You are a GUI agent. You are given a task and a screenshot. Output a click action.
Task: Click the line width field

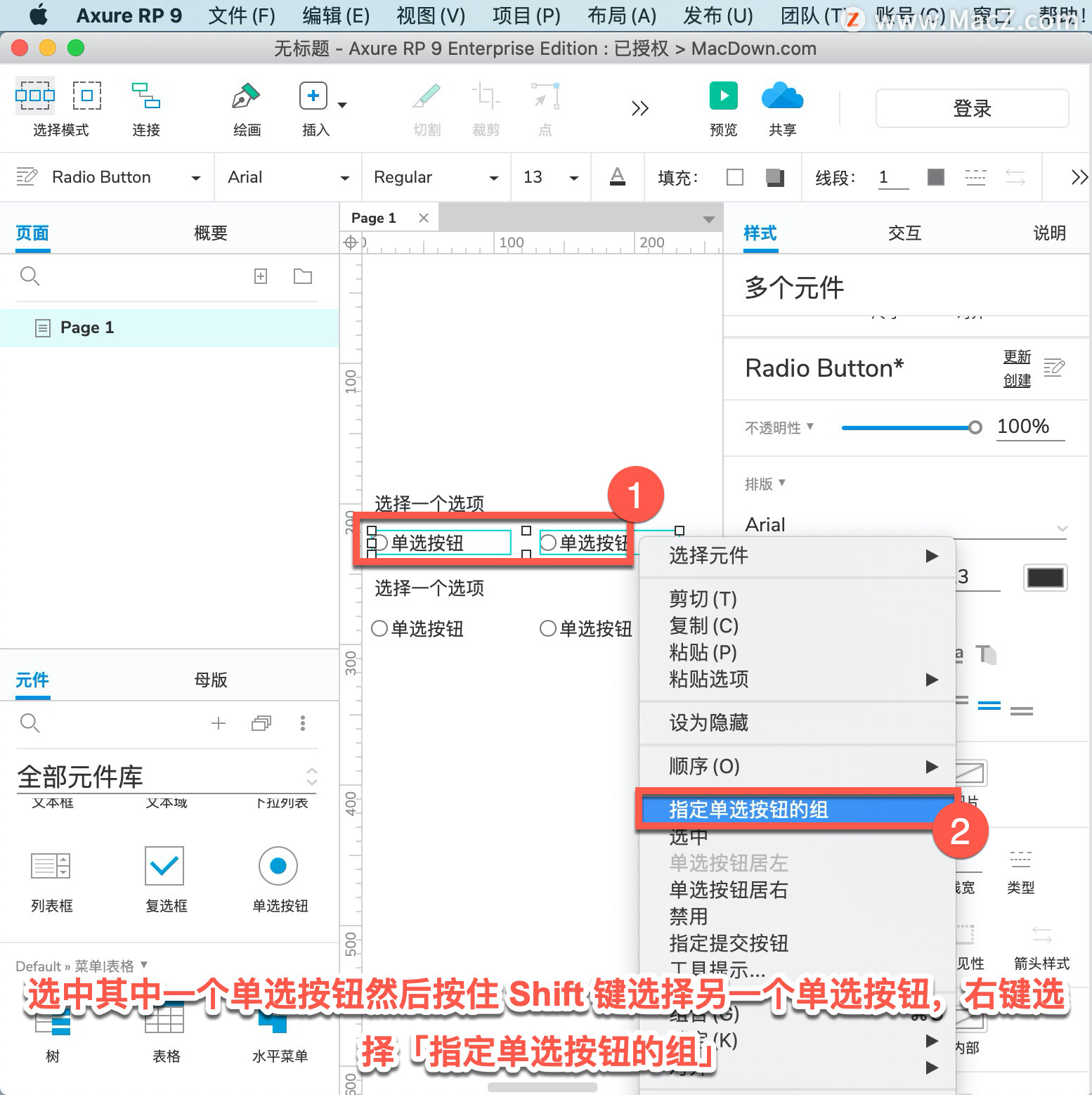pos(893,178)
